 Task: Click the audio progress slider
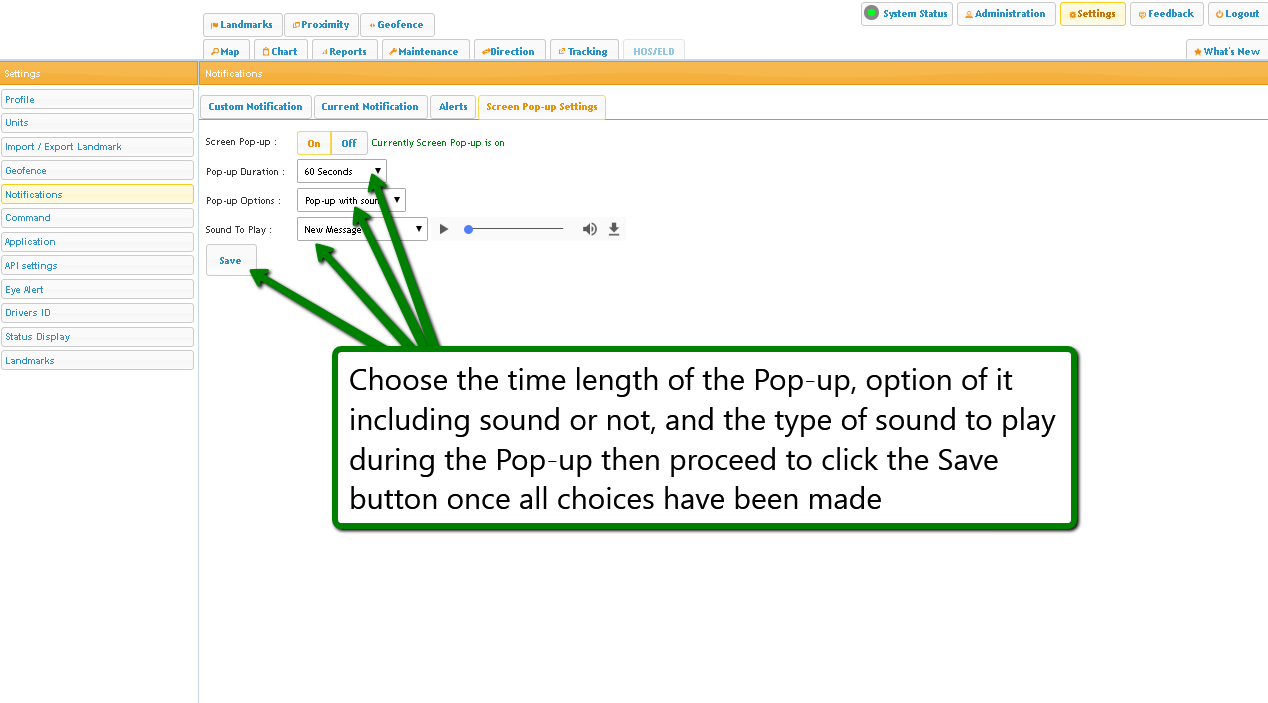[515, 229]
